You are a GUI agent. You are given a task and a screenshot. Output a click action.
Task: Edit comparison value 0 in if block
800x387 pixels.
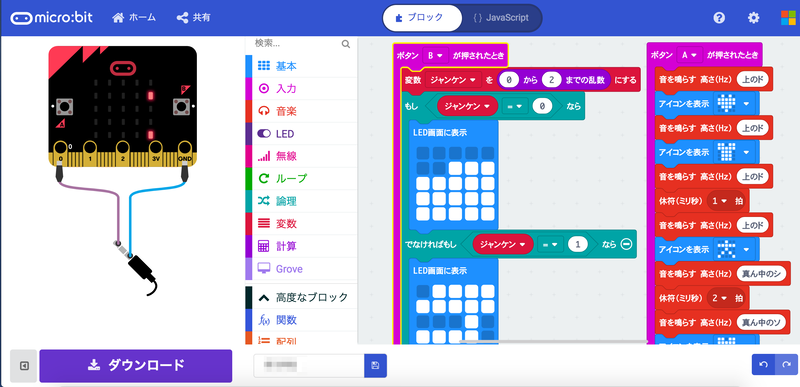click(542, 106)
